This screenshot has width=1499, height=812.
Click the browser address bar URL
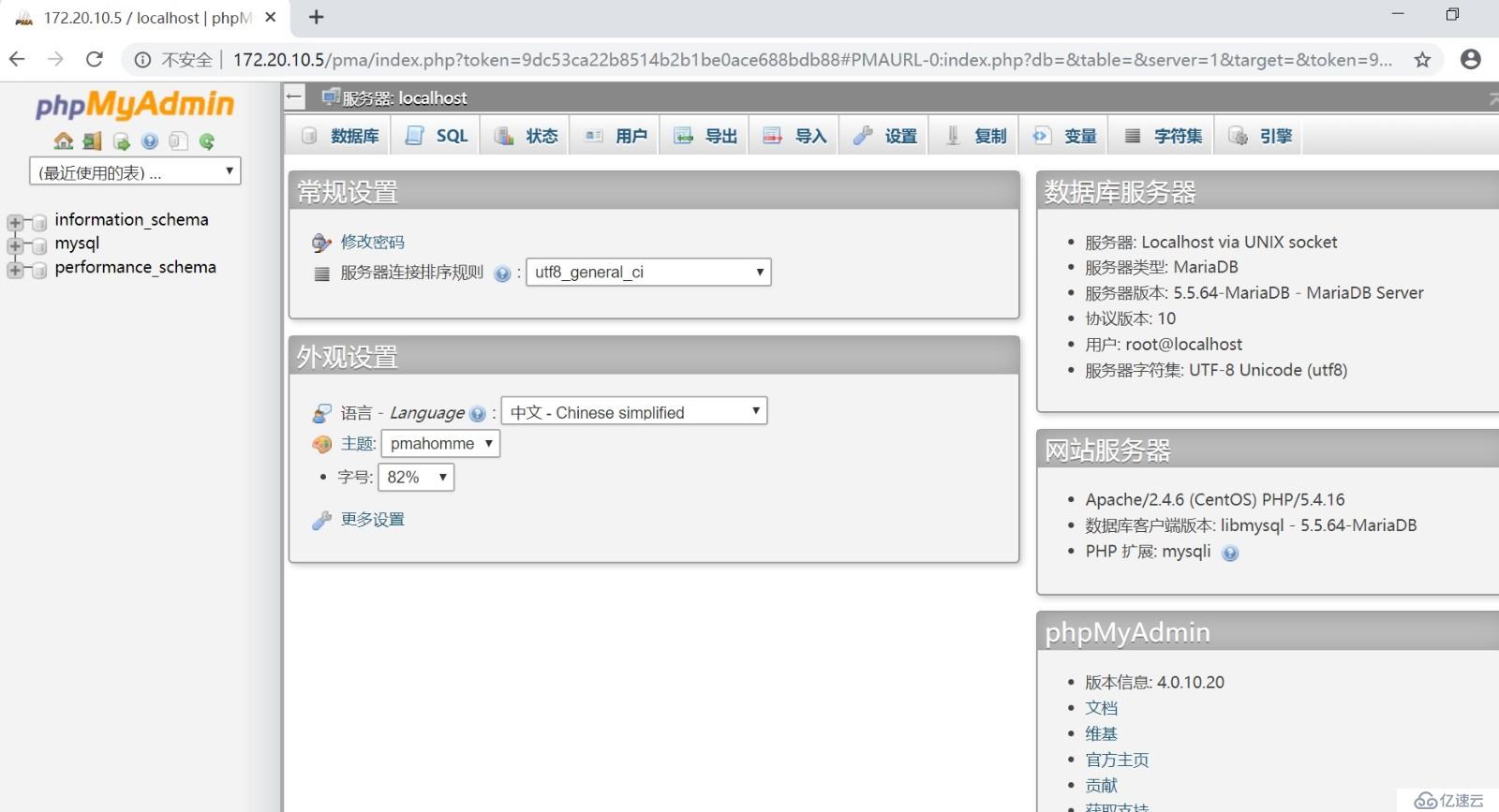pyautogui.click(x=812, y=60)
